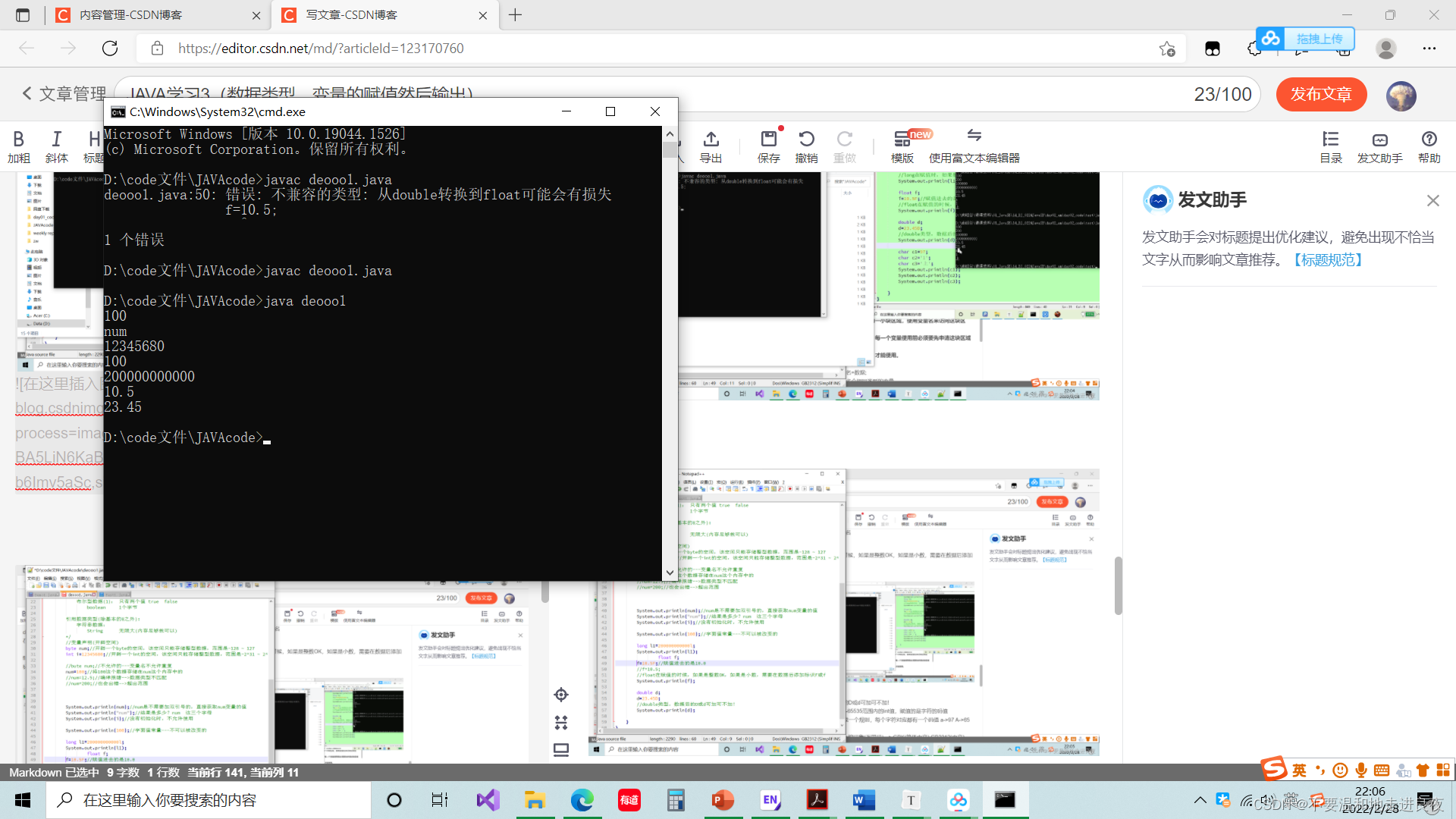Open Baidu Netdisk from the taskbar
This screenshot has height=819, width=1456.
tap(958, 800)
